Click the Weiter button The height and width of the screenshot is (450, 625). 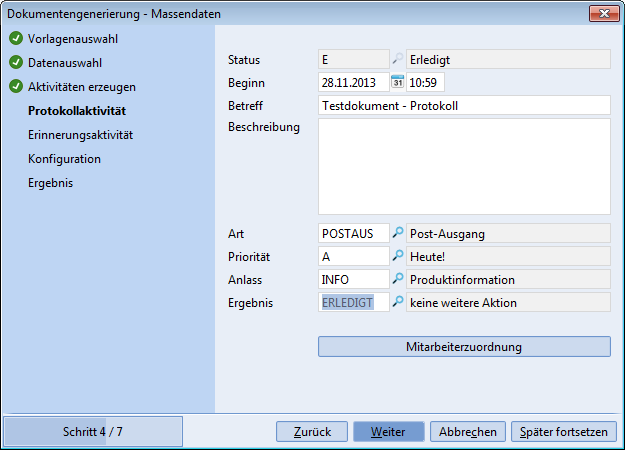388,432
